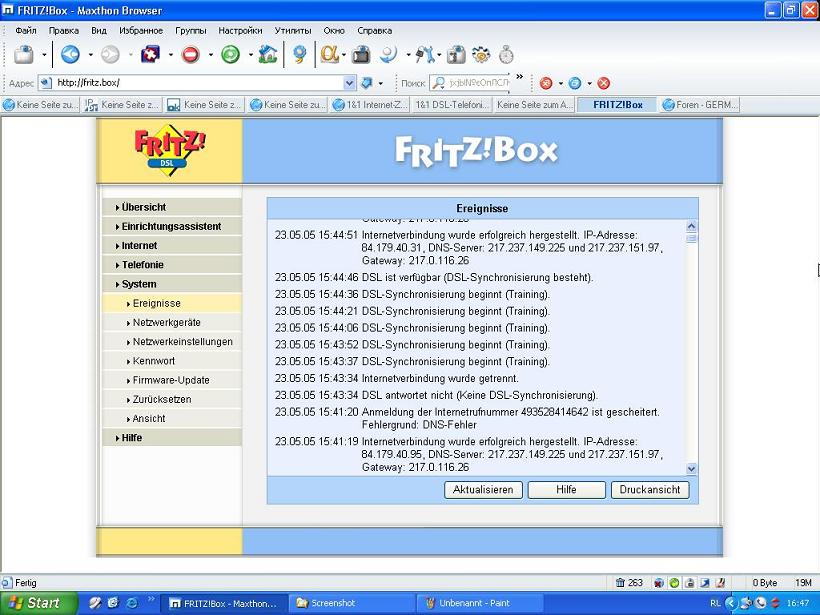Click the blue swirl toolbar icon

point(389,54)
